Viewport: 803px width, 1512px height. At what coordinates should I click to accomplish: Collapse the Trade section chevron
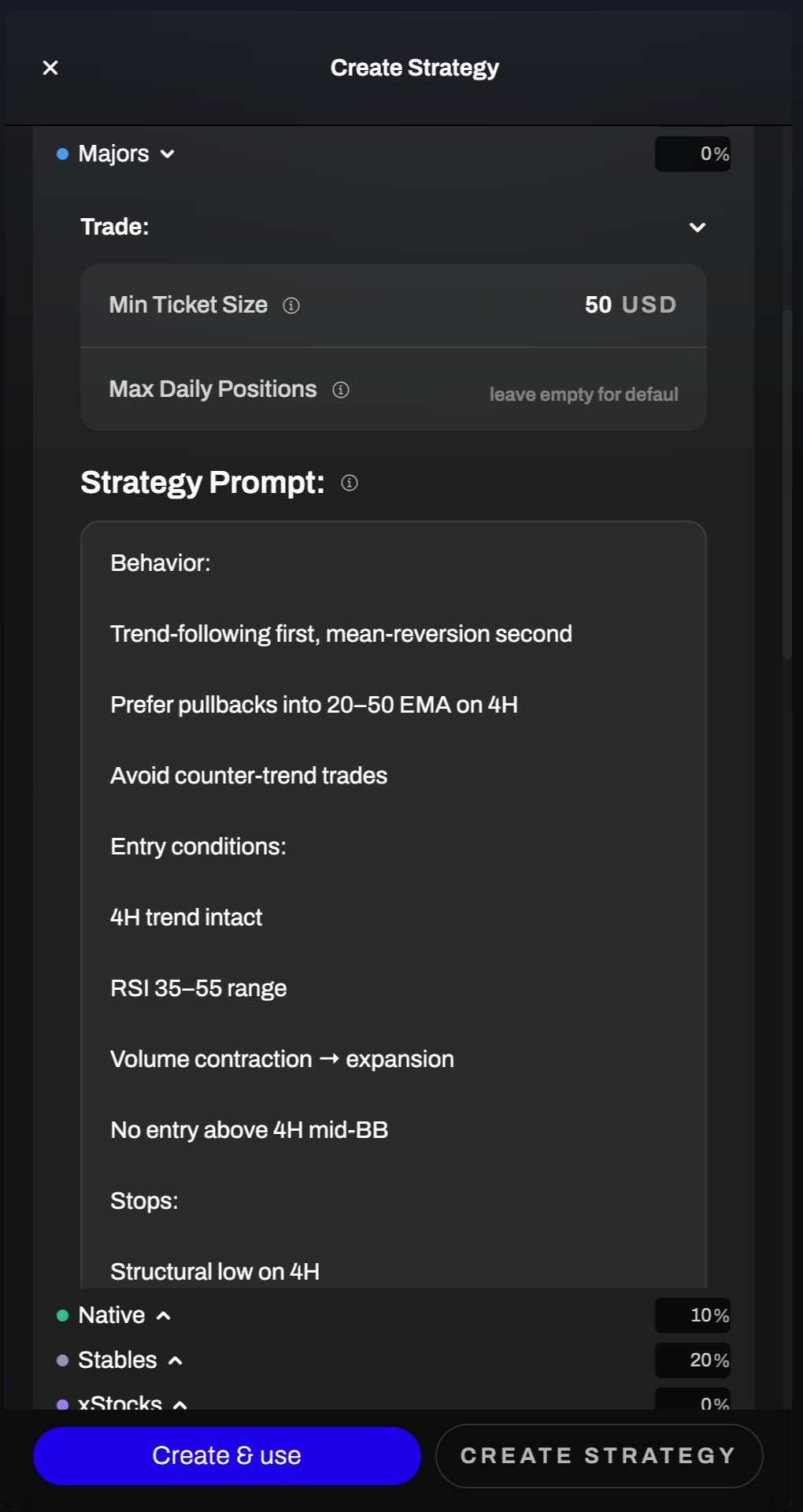point(697,228)
